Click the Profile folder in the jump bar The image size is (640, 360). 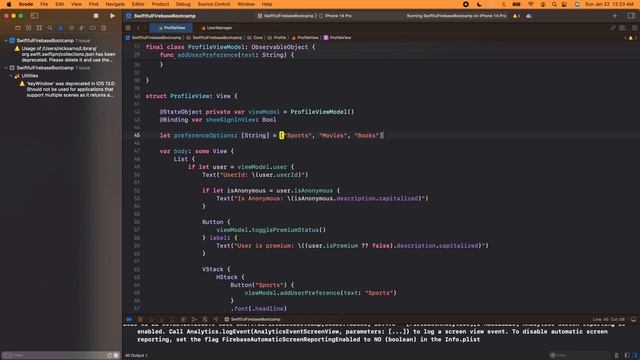tap(277, 38)
